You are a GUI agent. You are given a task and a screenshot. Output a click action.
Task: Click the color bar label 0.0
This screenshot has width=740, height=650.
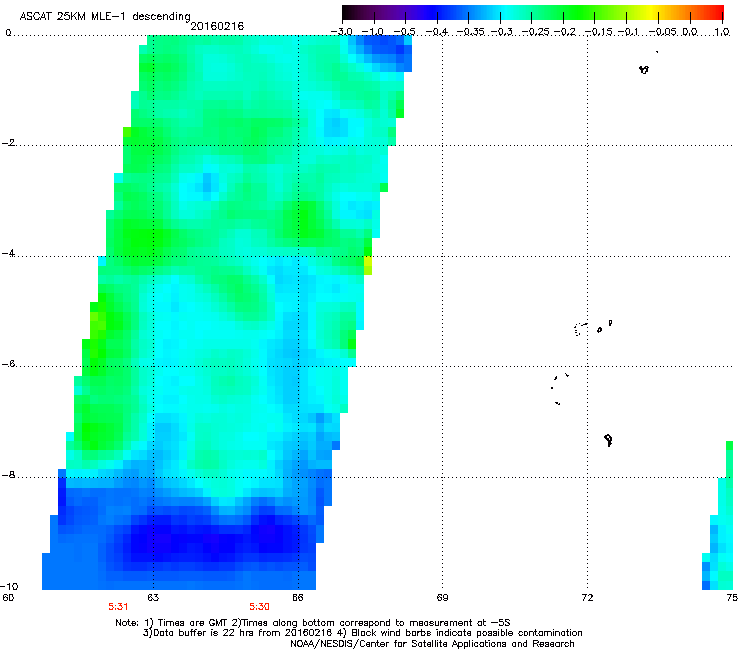(690, 32)
